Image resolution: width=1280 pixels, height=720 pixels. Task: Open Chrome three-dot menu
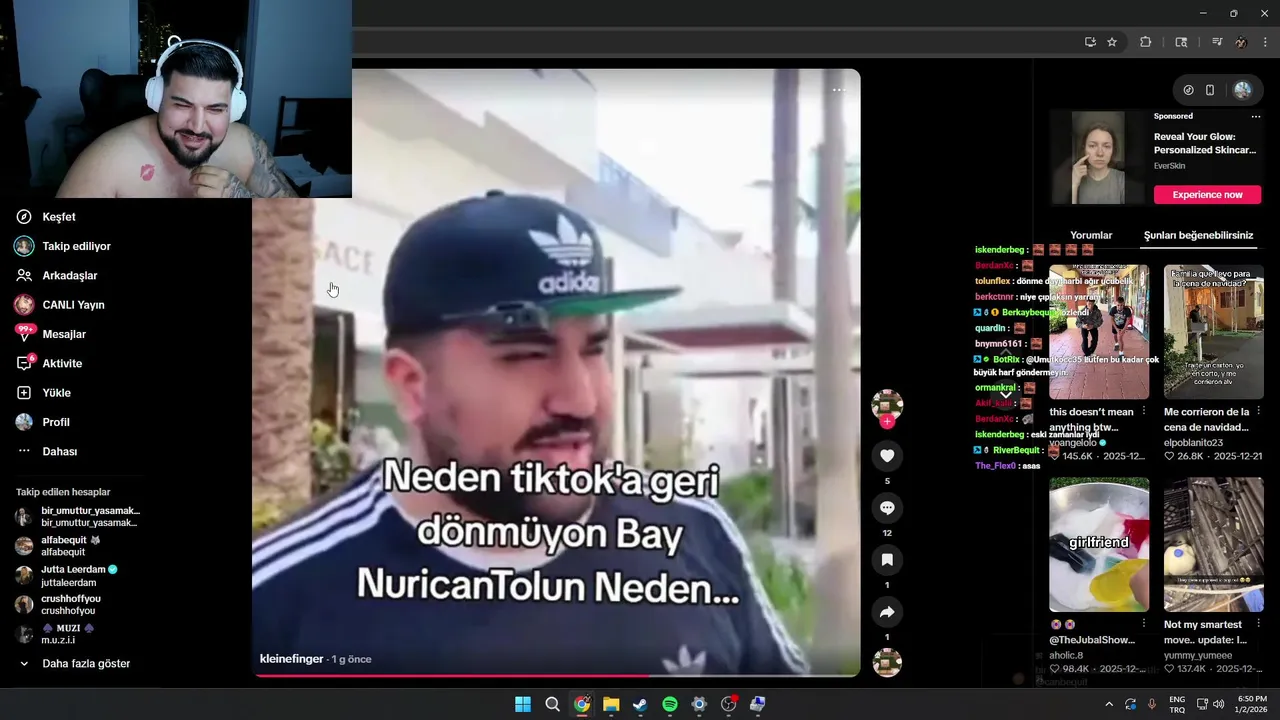1265,42
